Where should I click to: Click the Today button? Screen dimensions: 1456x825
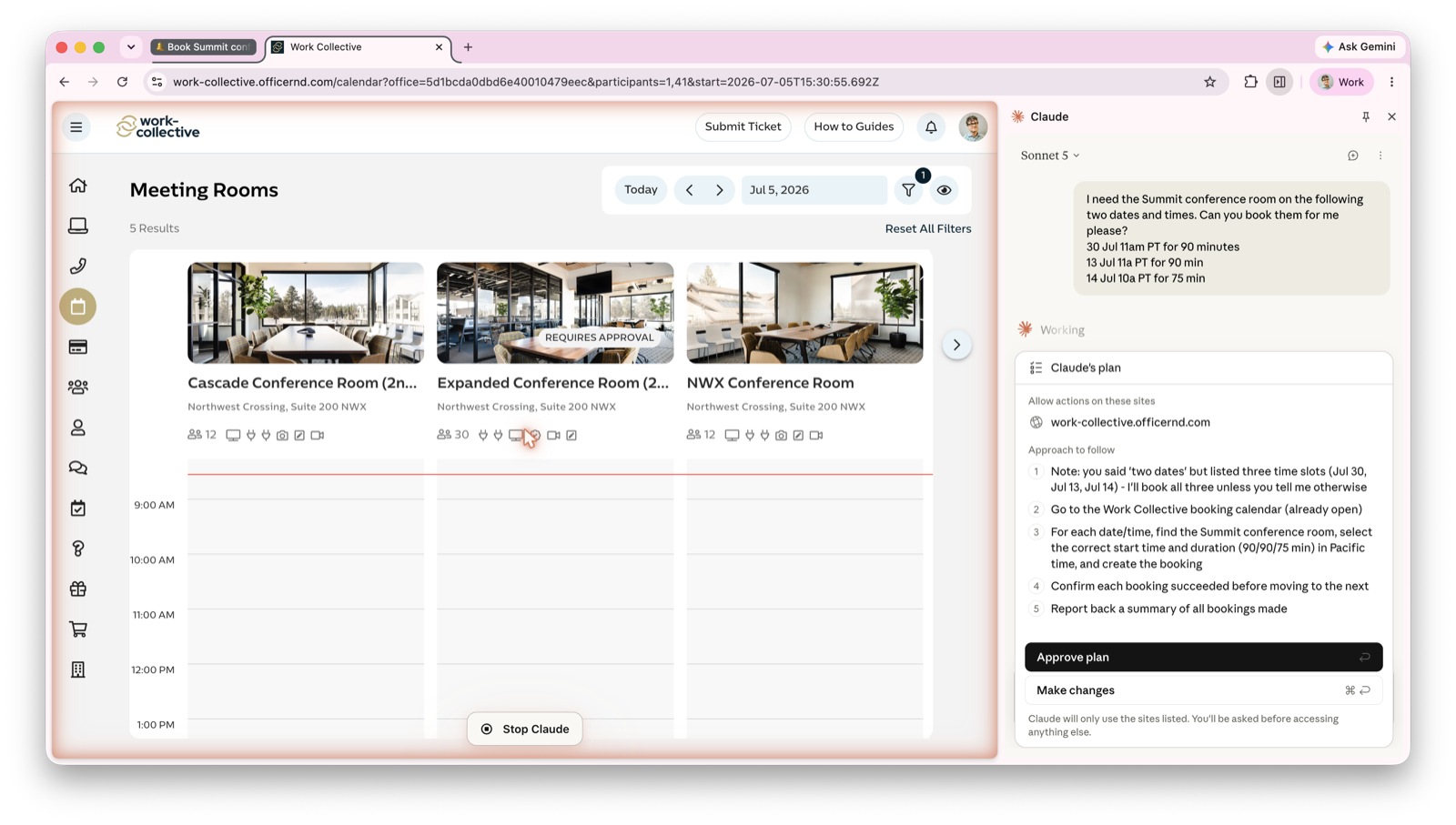tap(641, 190)
